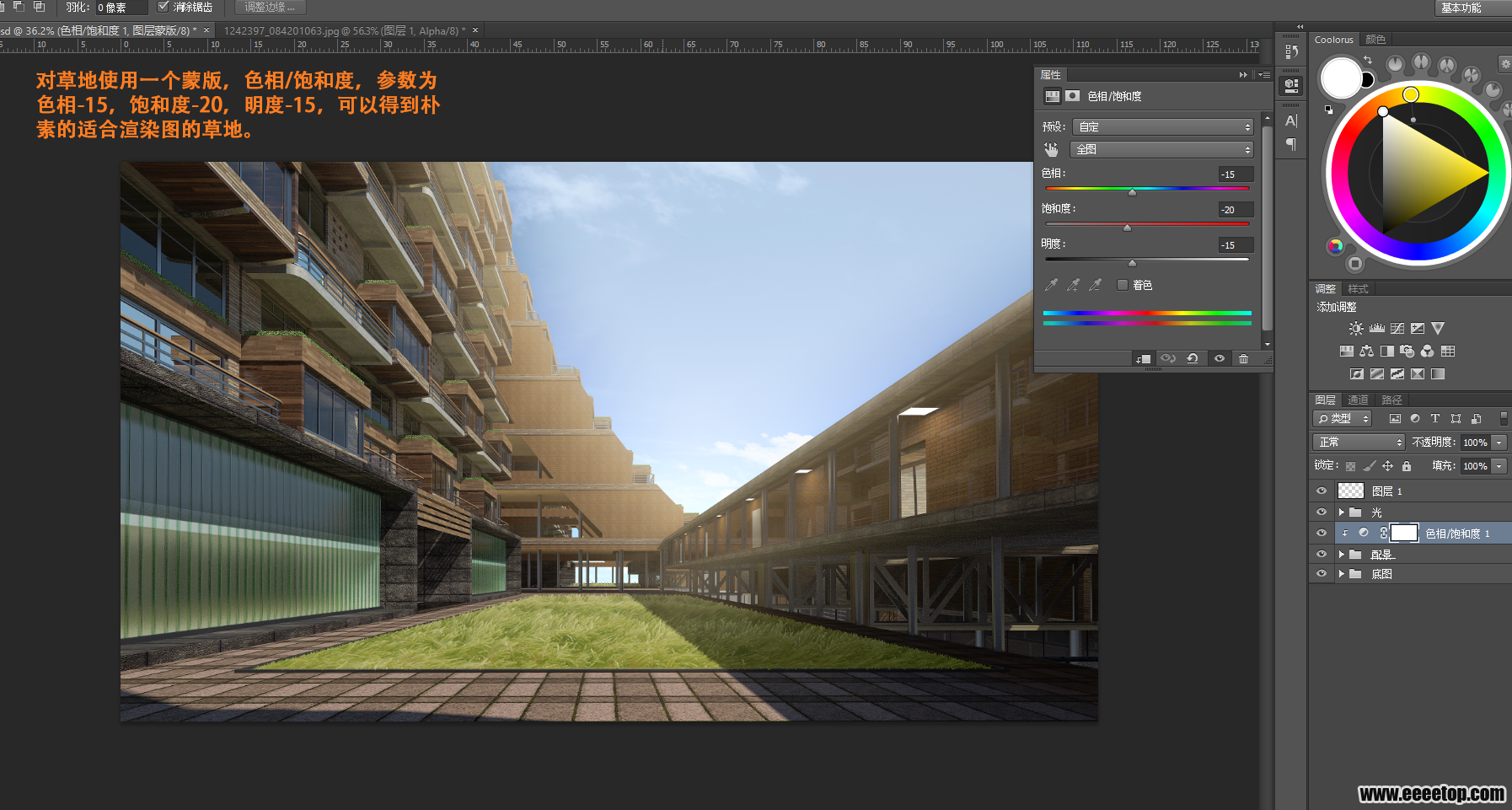Expand the 底图 layer group
Viewport: 1512px width, 810px height.
tap(1341, 574)
